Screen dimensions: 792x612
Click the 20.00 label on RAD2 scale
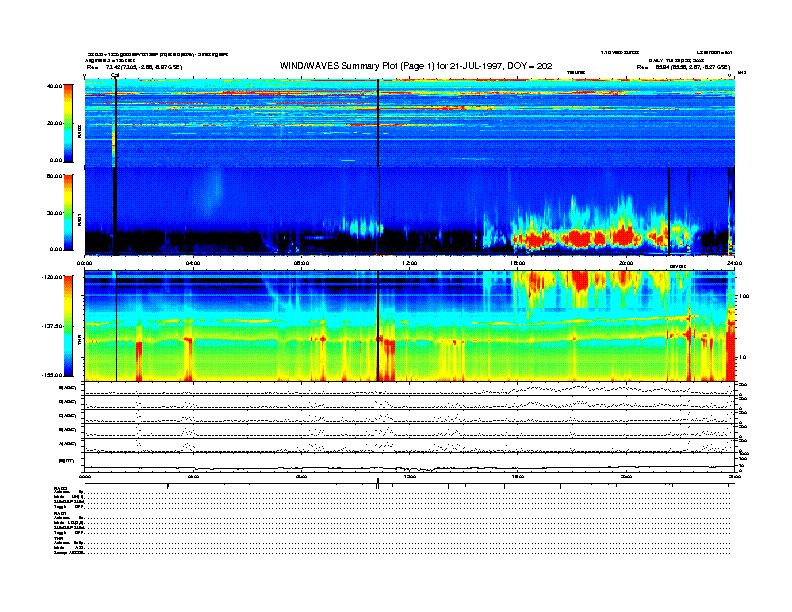[x=54, y=123]
